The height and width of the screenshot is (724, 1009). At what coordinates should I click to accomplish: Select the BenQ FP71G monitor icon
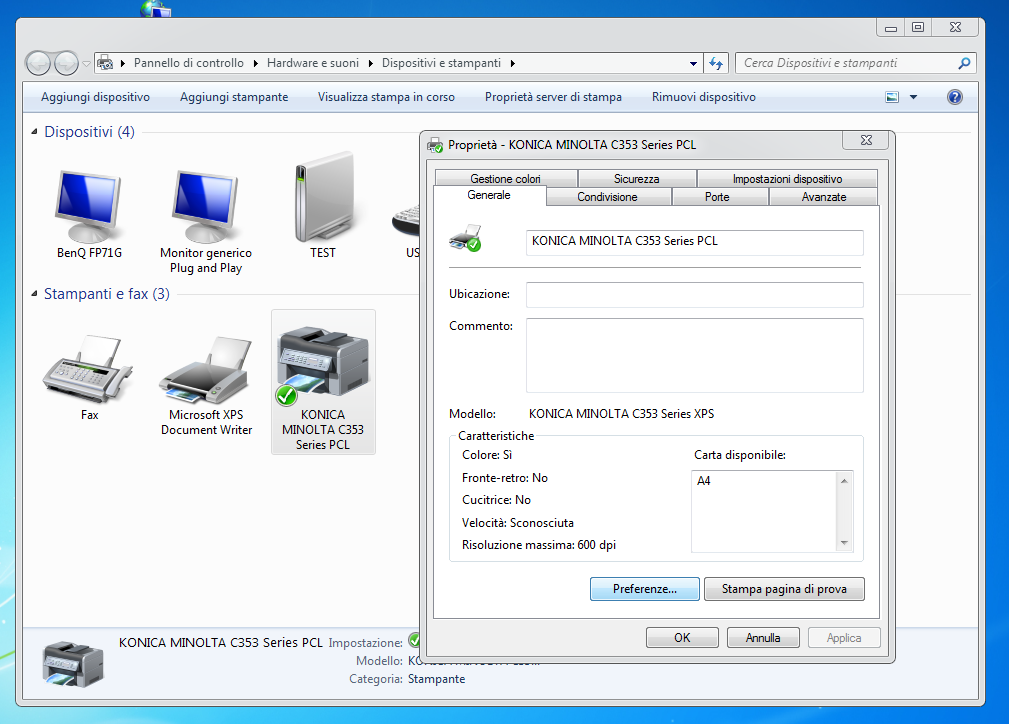(x=89, y=207)
